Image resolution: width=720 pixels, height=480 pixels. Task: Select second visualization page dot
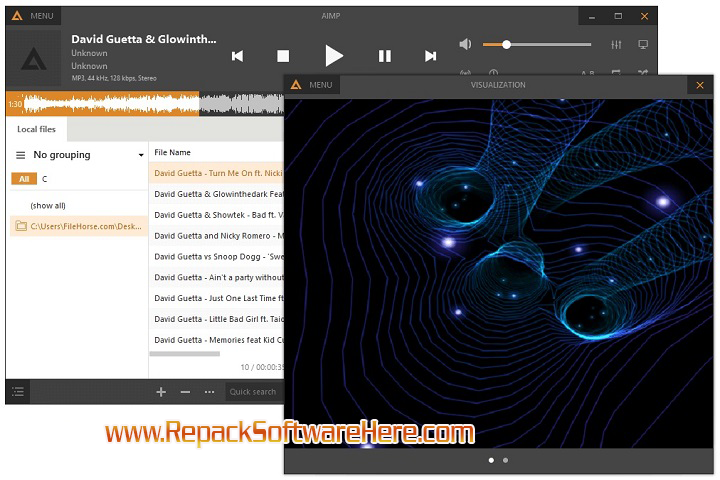[505, 460]
